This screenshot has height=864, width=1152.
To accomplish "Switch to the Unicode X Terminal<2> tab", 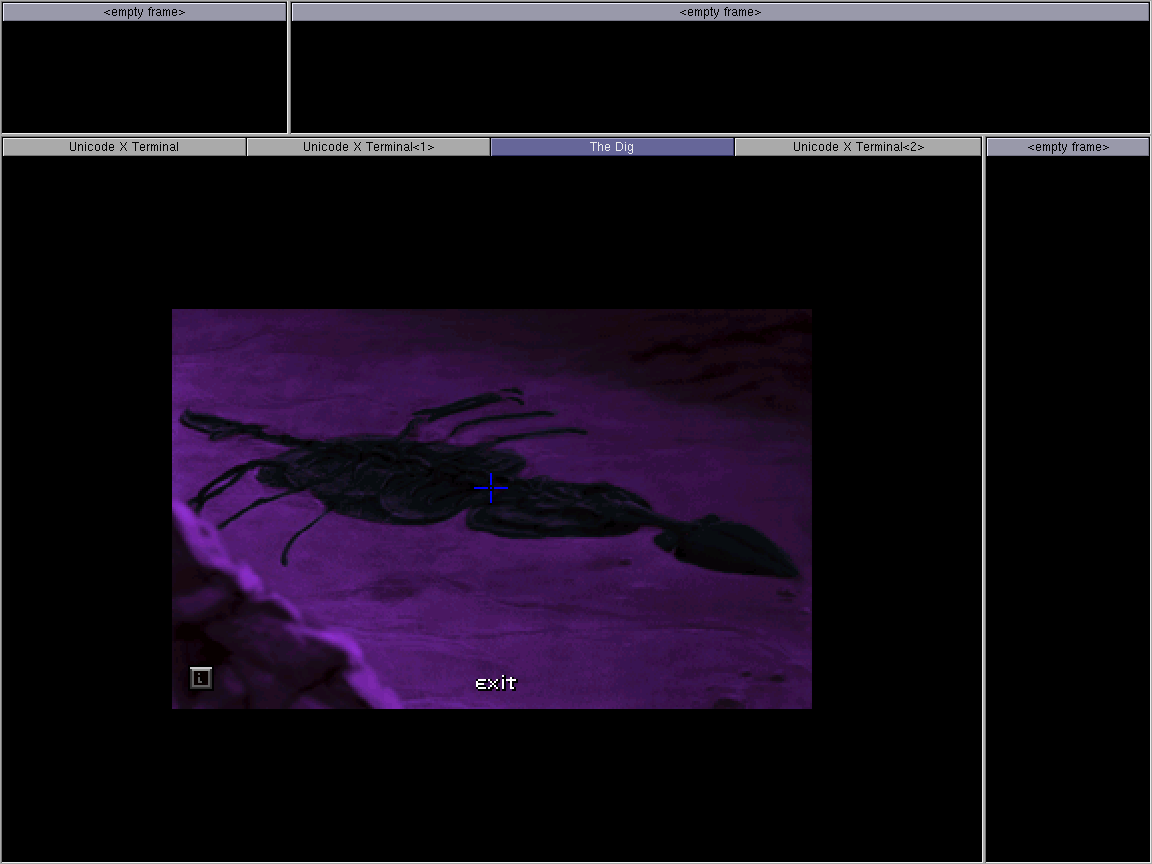I will pos(858,147).
